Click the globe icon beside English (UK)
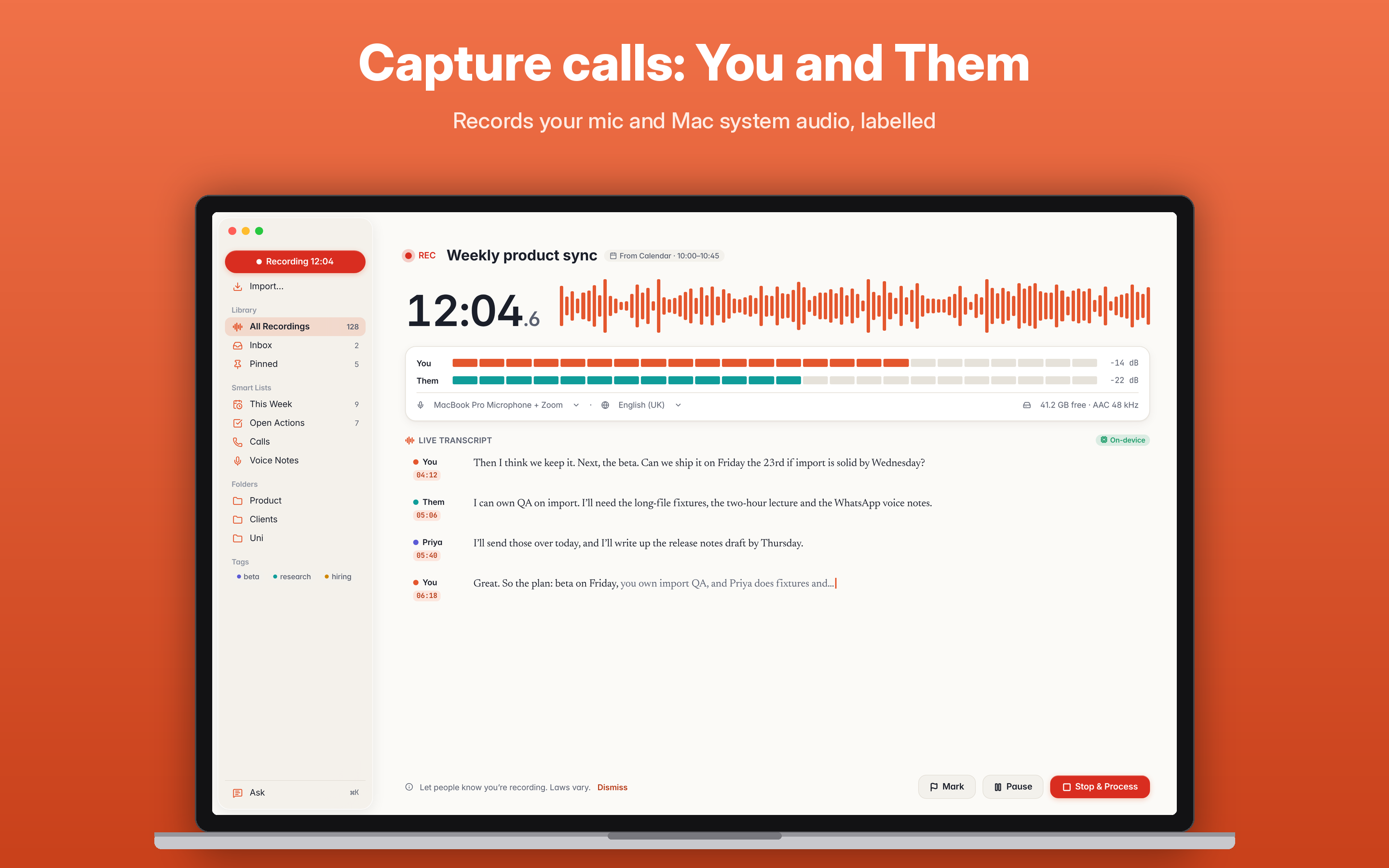This screenshot has width=1389, height=868. click(605, 405)
